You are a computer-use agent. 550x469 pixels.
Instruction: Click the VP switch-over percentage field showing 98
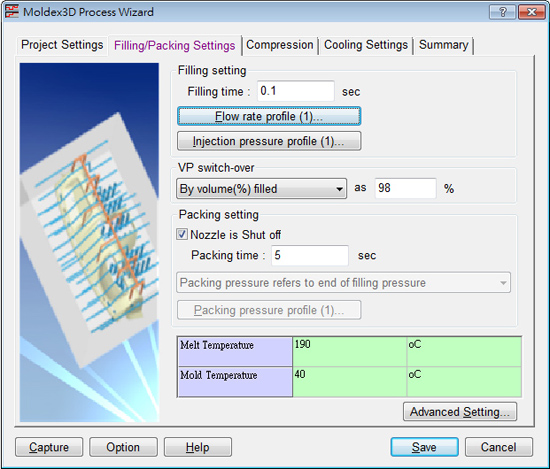tap(405, 188)
